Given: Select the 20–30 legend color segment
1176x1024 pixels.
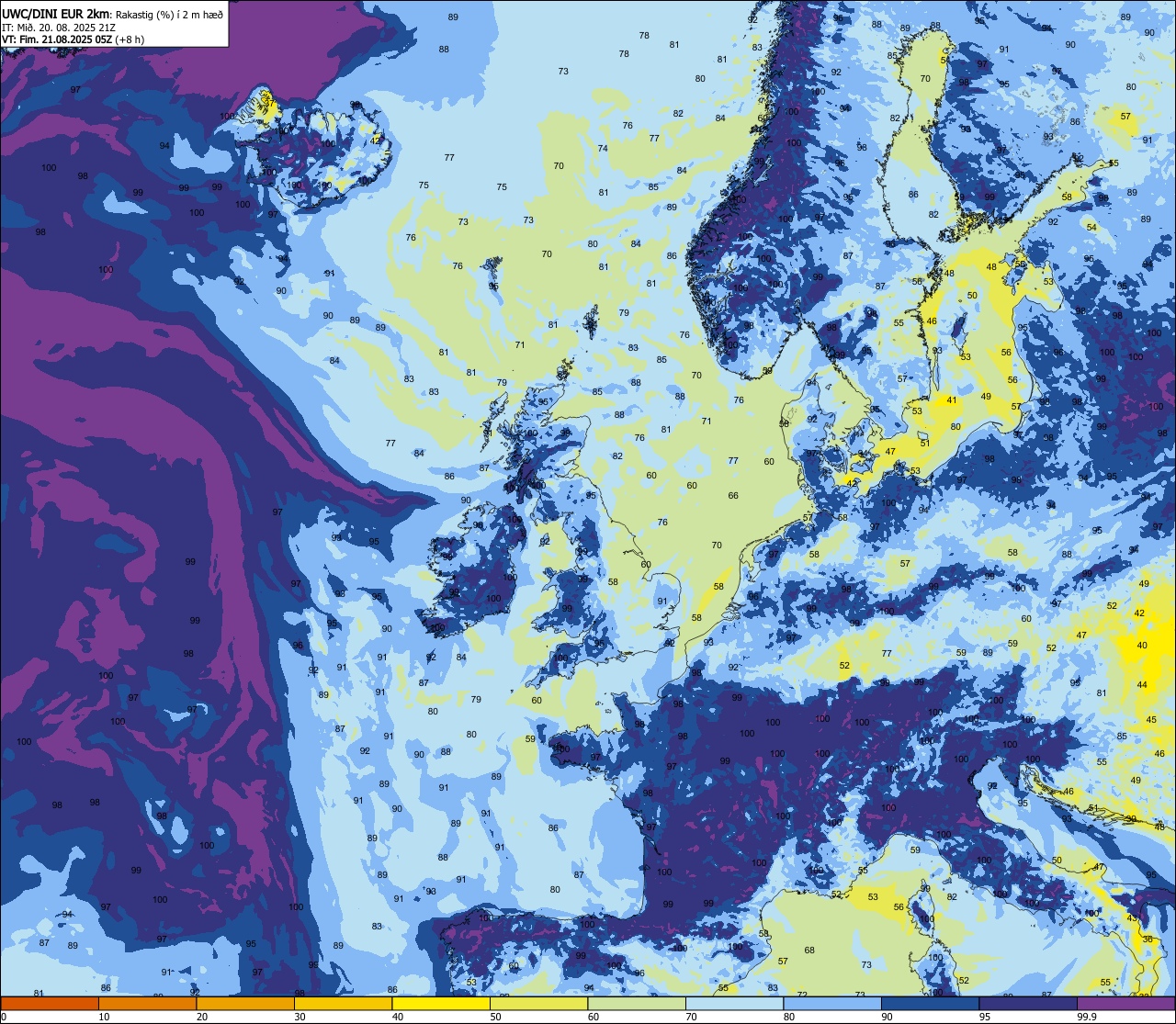Looking at the screenshot, I should tap(244, 1003).
